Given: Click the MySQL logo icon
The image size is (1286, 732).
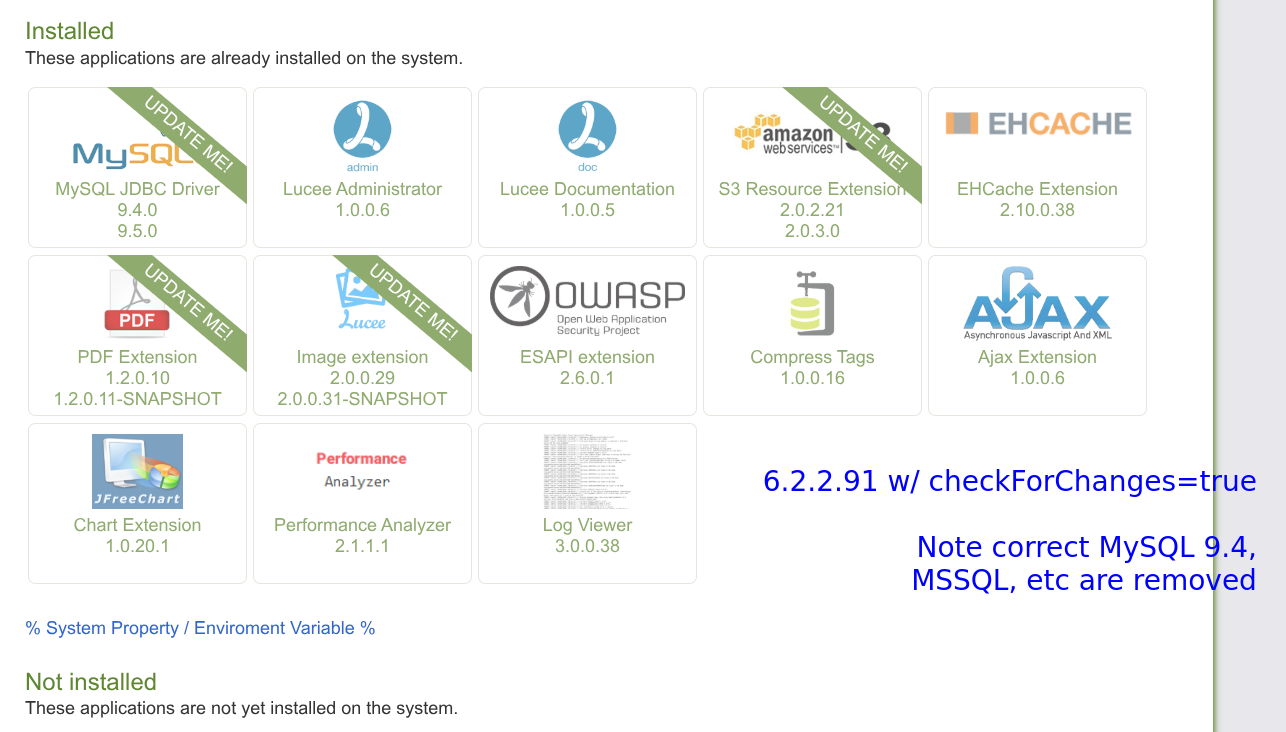Looking at the screenshot, I should [x=125, y=153].
